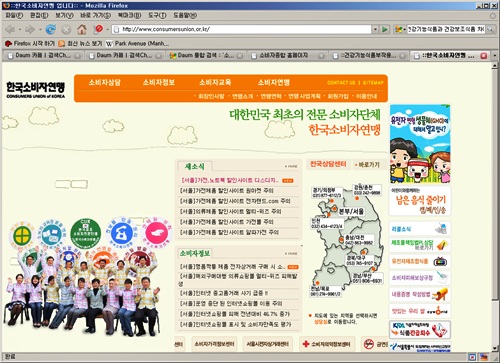The height and width of the screenshot is (363, 500).
Task: Open the '도구(T)' menu
Action: pyautogui.click(x=157, y=15)
